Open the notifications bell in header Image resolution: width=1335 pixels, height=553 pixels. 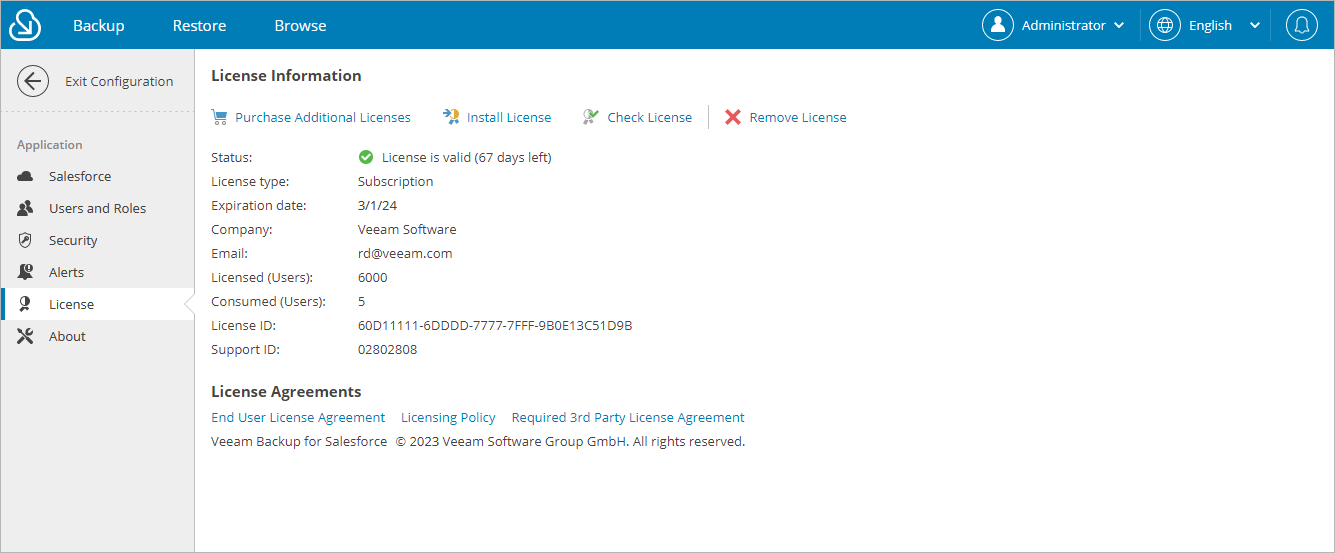[x=1301, y=25]
